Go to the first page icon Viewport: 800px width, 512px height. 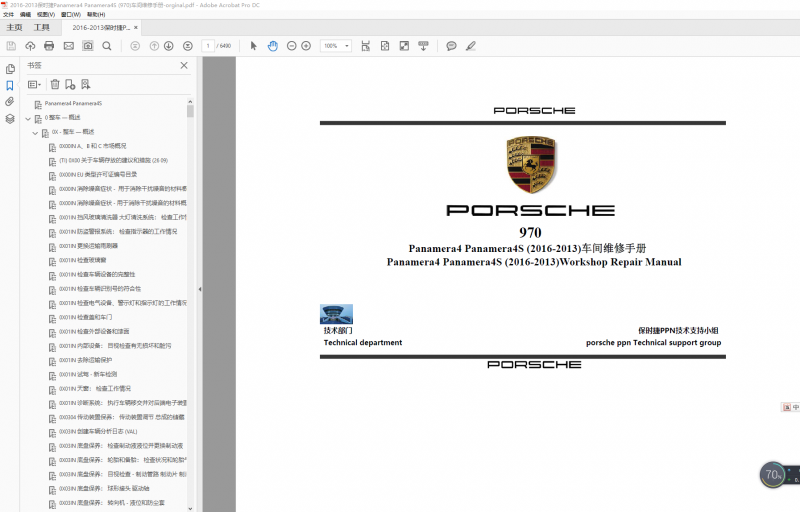(x=135, y=46)
